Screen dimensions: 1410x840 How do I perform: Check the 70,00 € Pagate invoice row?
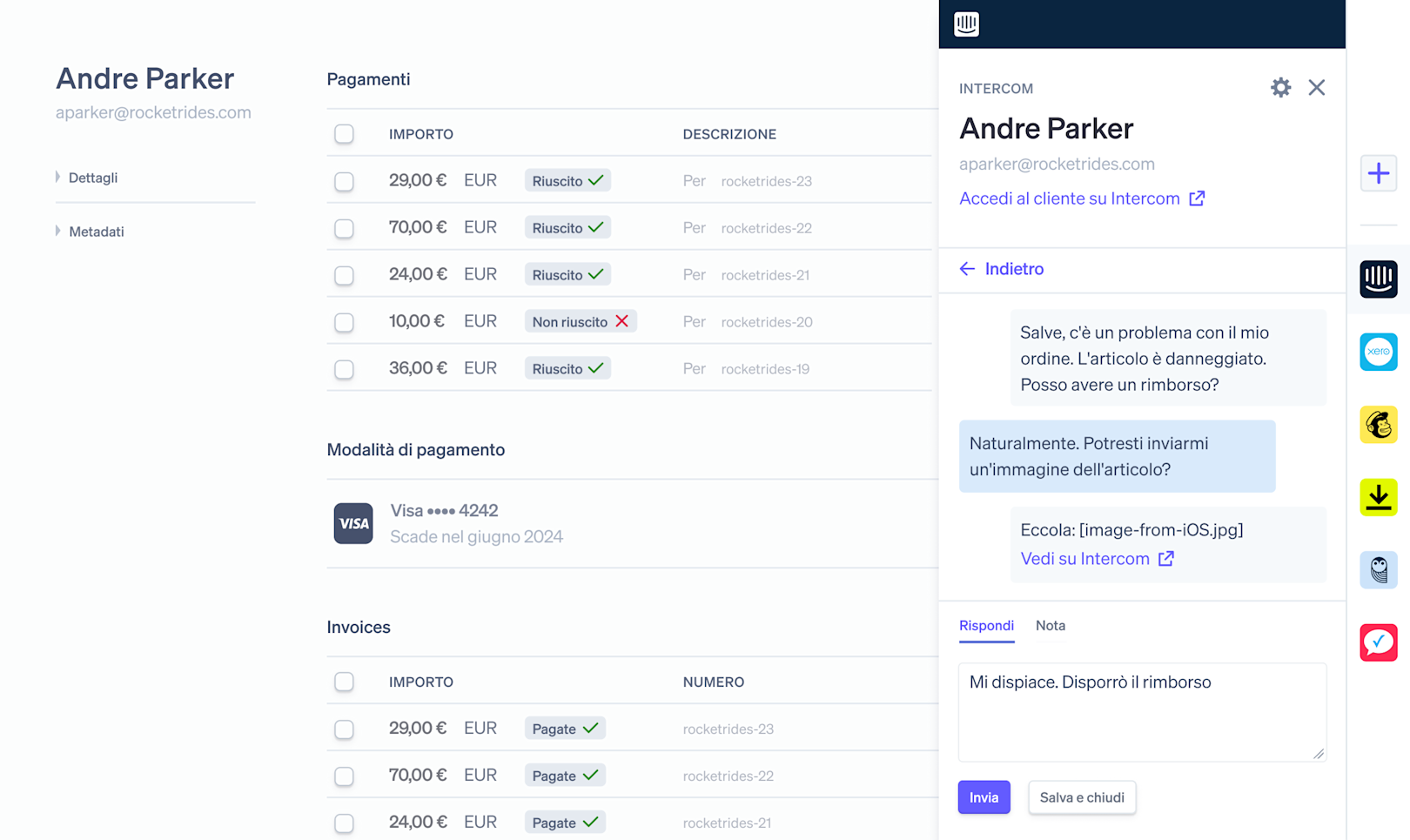click(x=344, y=776)
